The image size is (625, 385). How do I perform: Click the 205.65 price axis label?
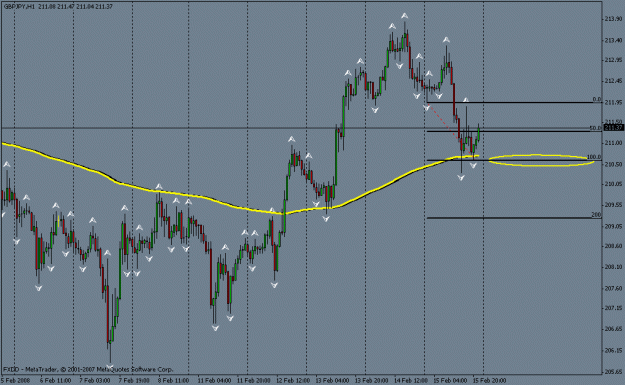pyautogui.click(x=614, y=371)
